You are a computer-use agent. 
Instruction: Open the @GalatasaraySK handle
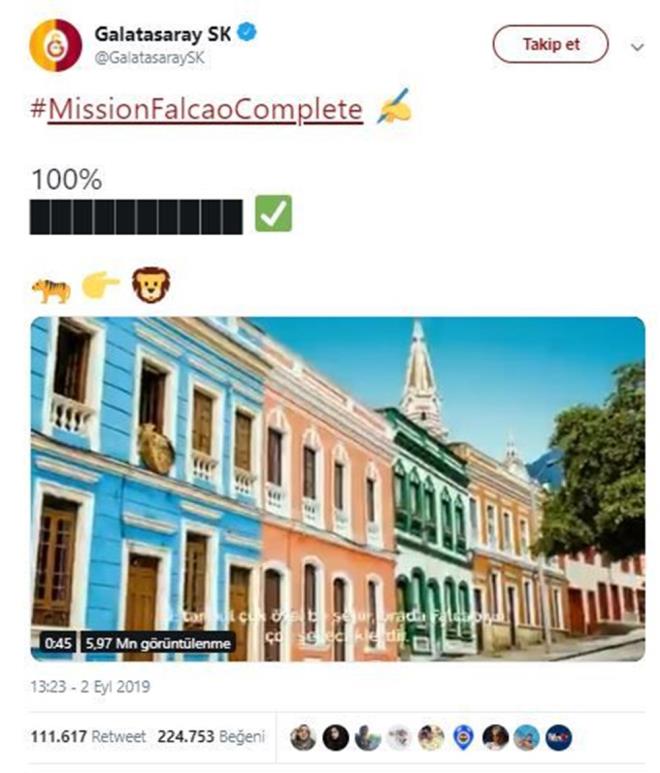pos(149,58)
